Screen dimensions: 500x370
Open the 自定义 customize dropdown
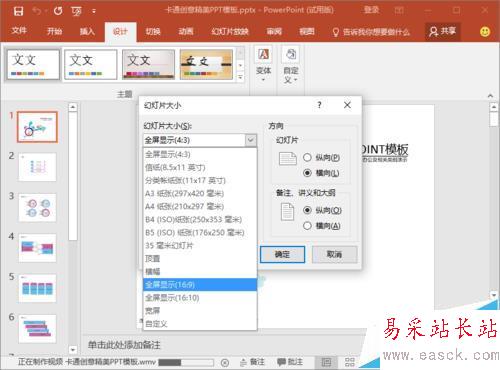[x=291, y=65]
